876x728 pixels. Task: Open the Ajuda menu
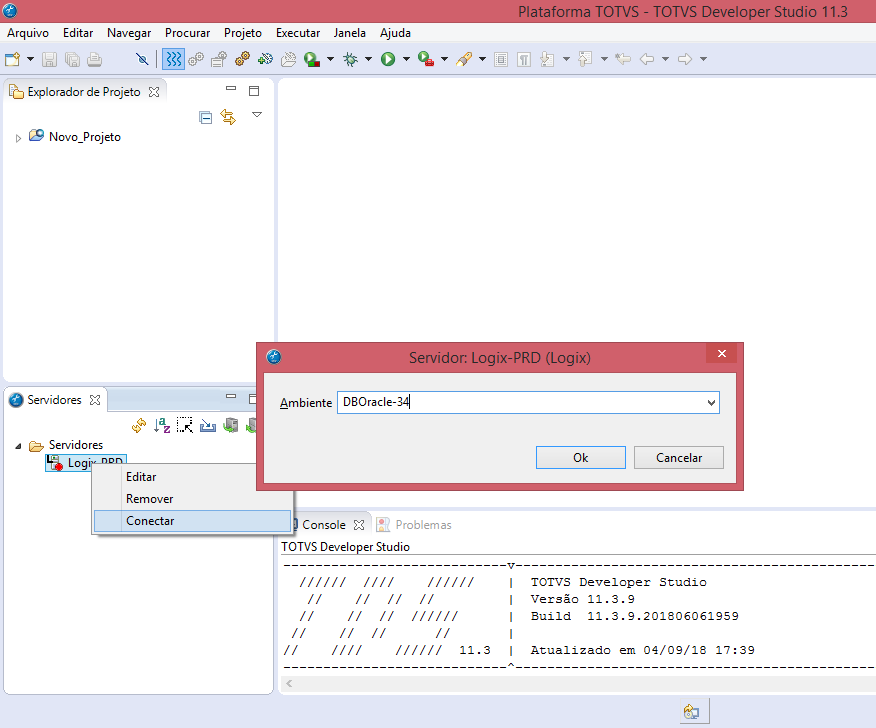pos(395,33)
